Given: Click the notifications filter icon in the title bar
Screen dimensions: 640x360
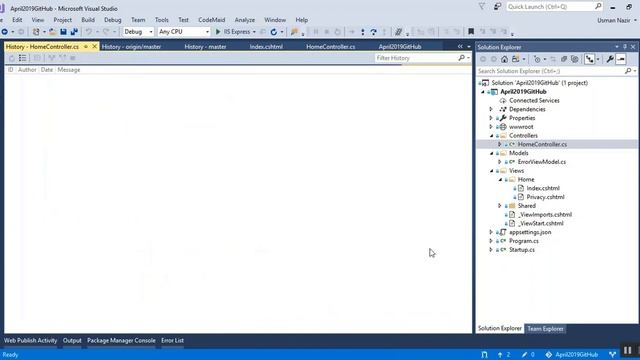Looking at the screenshot, I should click(x=482, y=7).
